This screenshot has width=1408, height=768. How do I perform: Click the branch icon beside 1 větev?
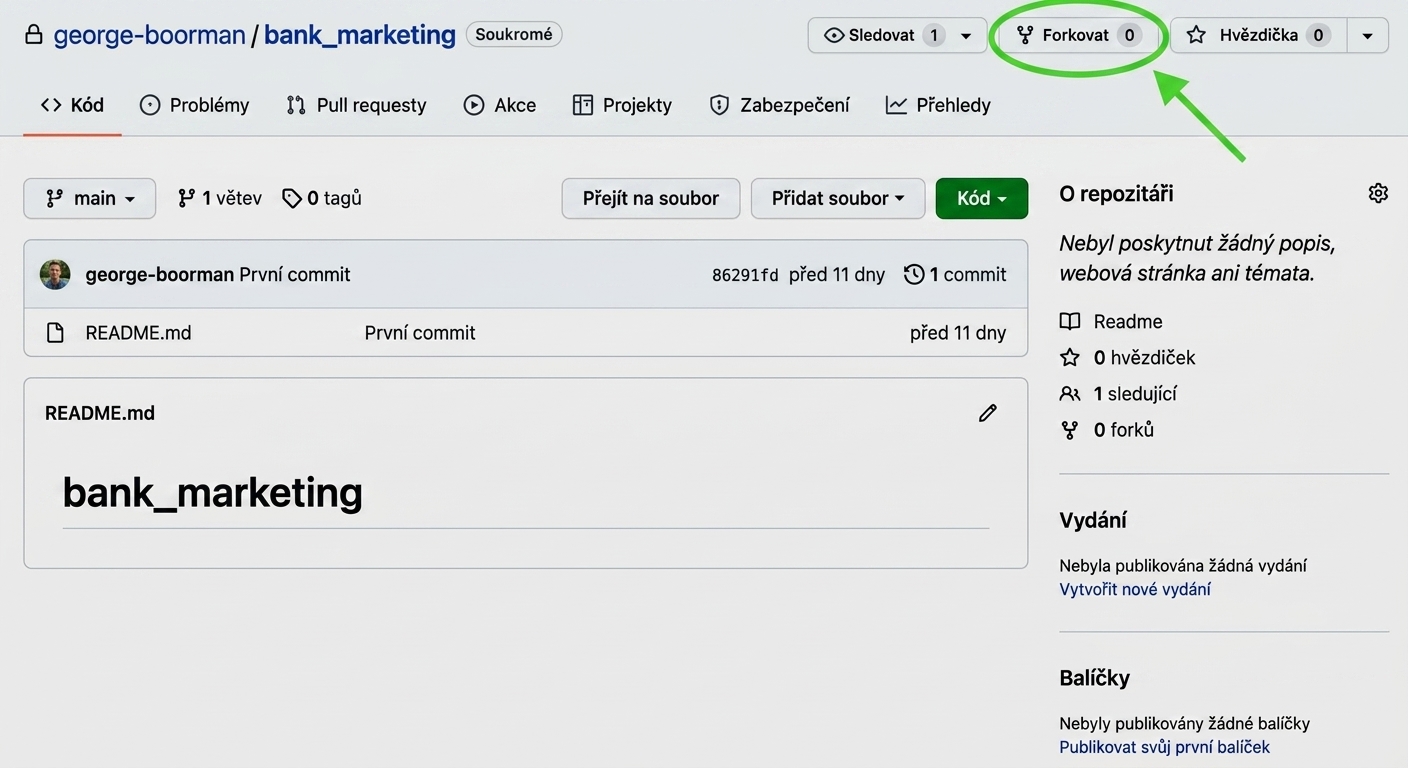point(186,198)
